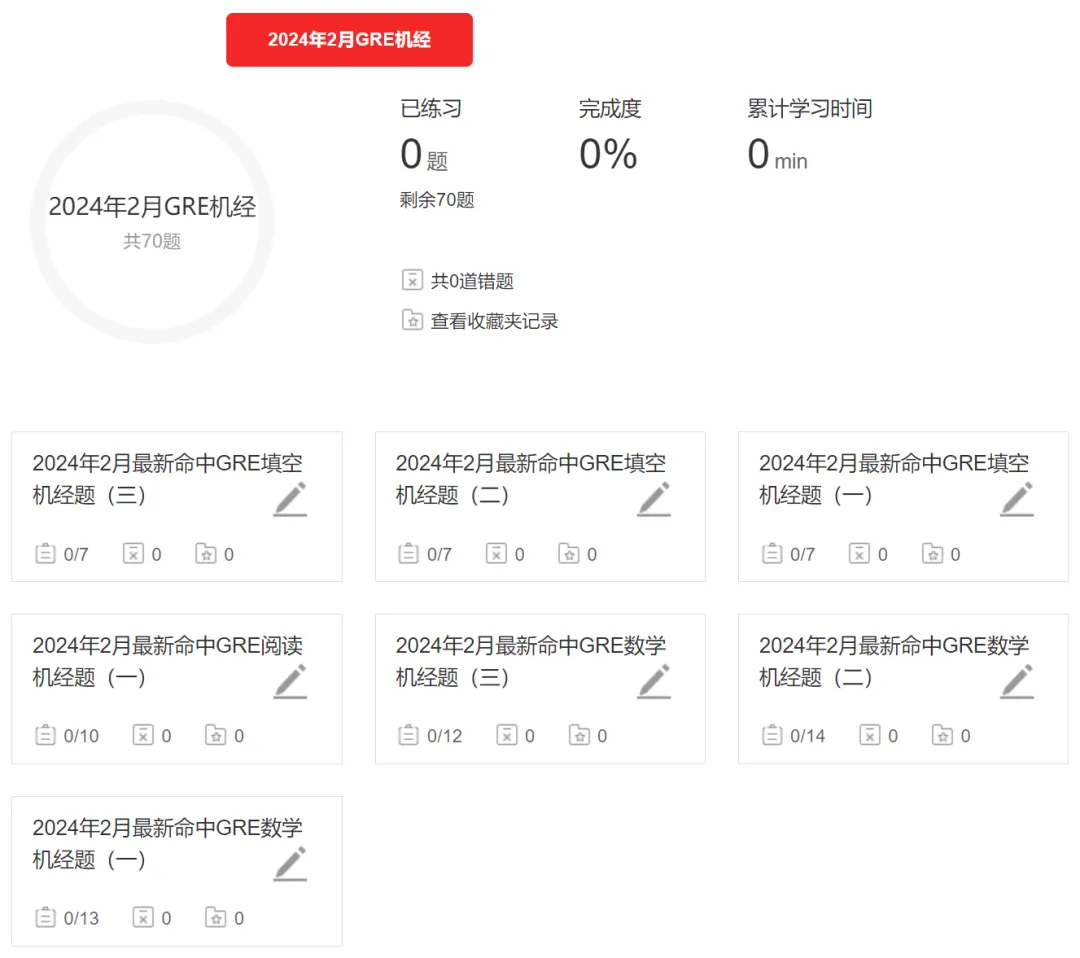Click the 0/10 progress count on 阅读 card
Viewport: 1080px width, 958px height.
point(81,736)
